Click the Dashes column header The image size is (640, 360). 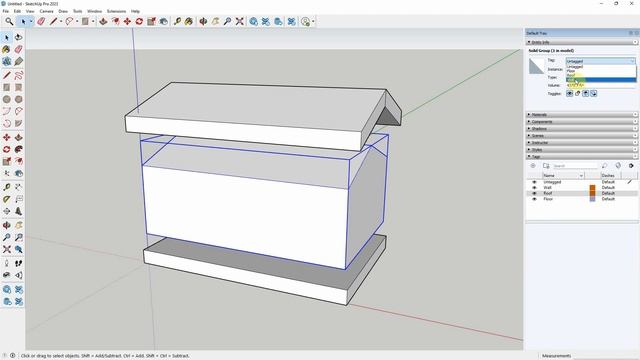611,176
